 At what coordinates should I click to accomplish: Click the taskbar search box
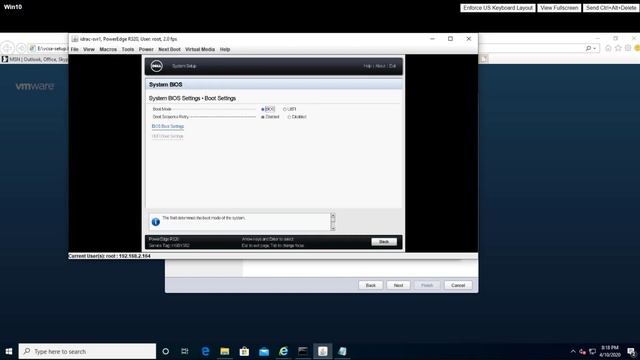pyautogui.click(x=87, y=351)
